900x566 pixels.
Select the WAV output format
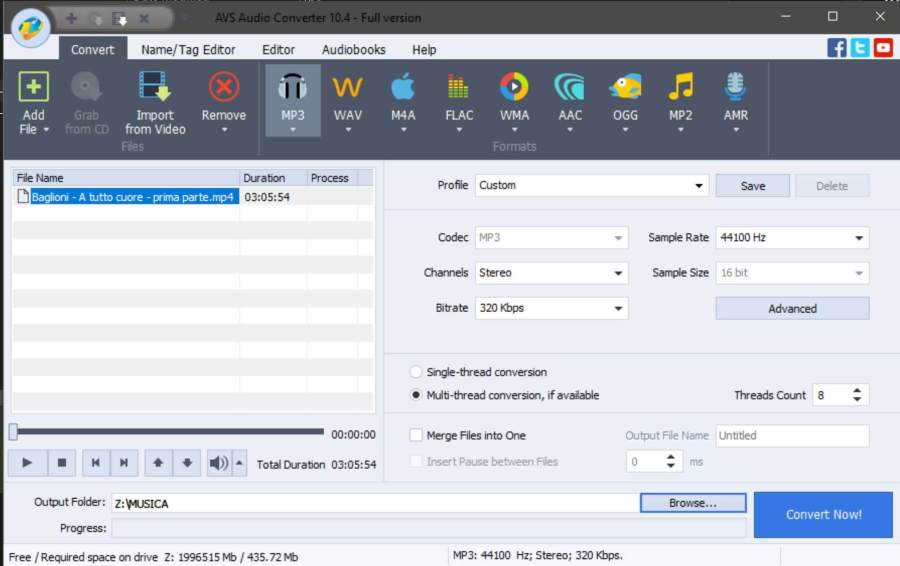click(347, 88)
